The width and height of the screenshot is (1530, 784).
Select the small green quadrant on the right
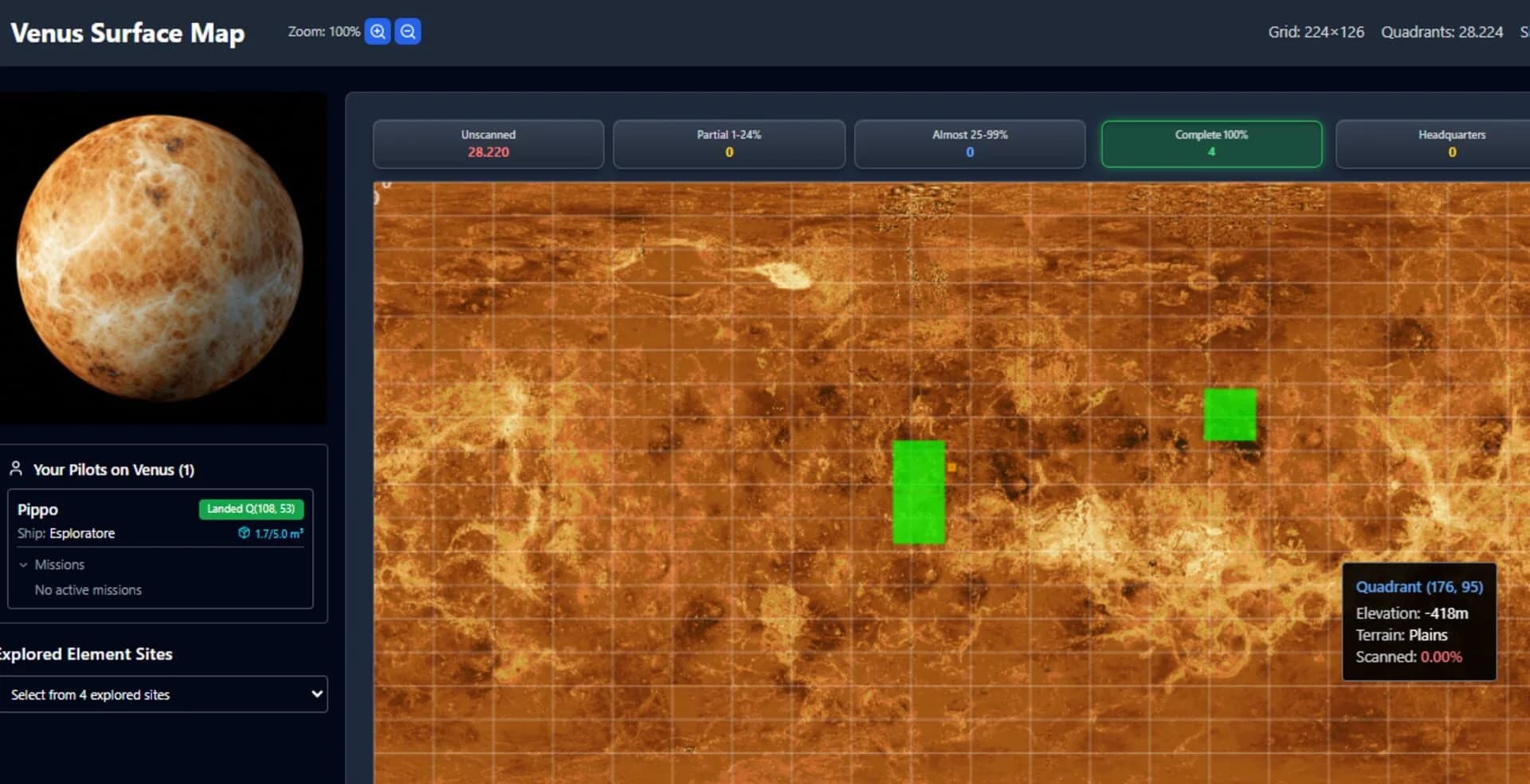point(1230,413)
